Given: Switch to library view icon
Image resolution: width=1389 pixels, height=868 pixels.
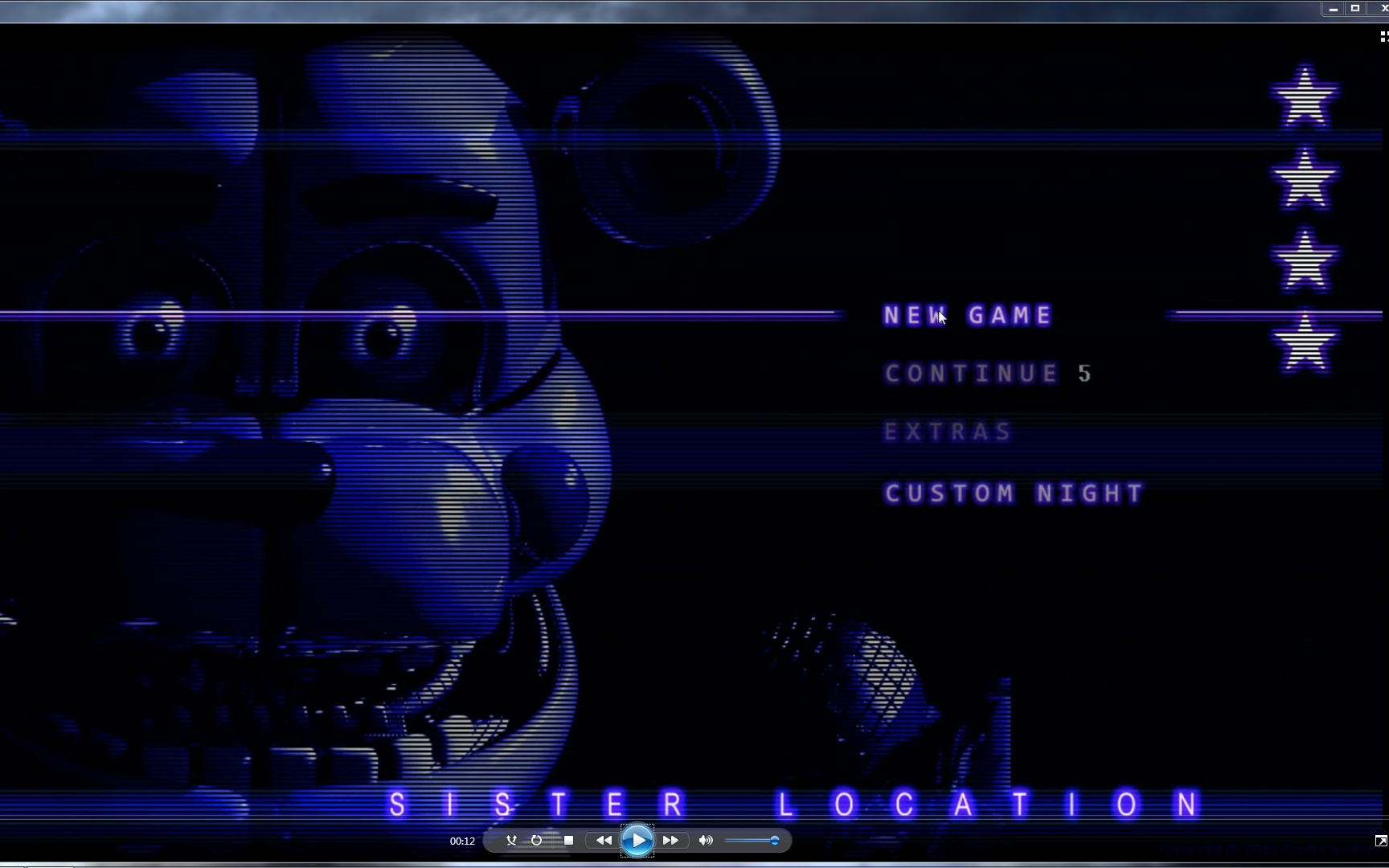Looking at the screenshot, I should [1383, 36].
